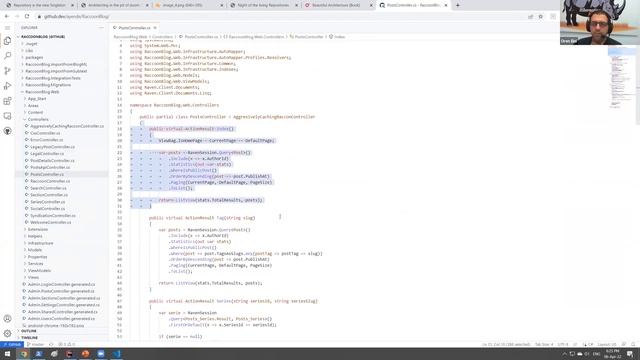Viewport: 640px width, 360px height.
Task: Open Admin.LoginController.generated.cs file
Action: click(61, 284)
